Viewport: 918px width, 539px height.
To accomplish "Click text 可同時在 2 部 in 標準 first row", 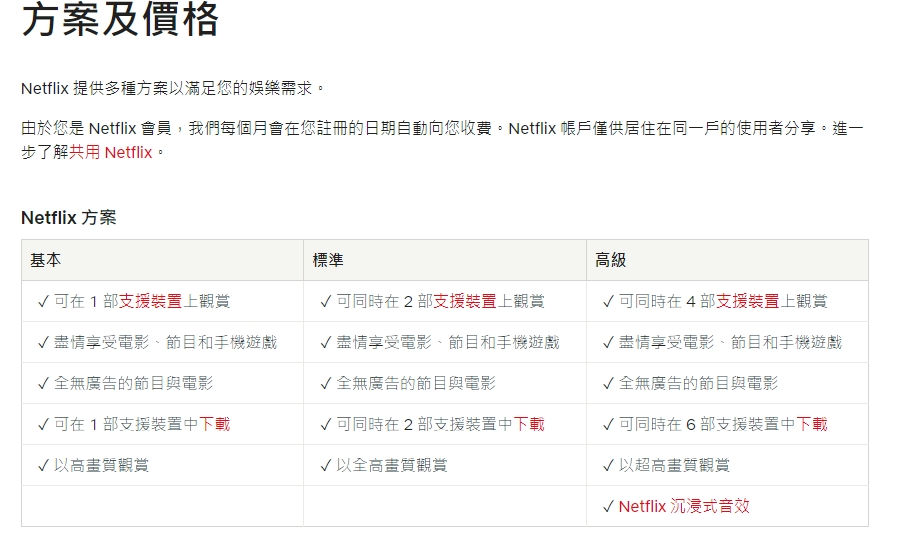I will 385,301.
